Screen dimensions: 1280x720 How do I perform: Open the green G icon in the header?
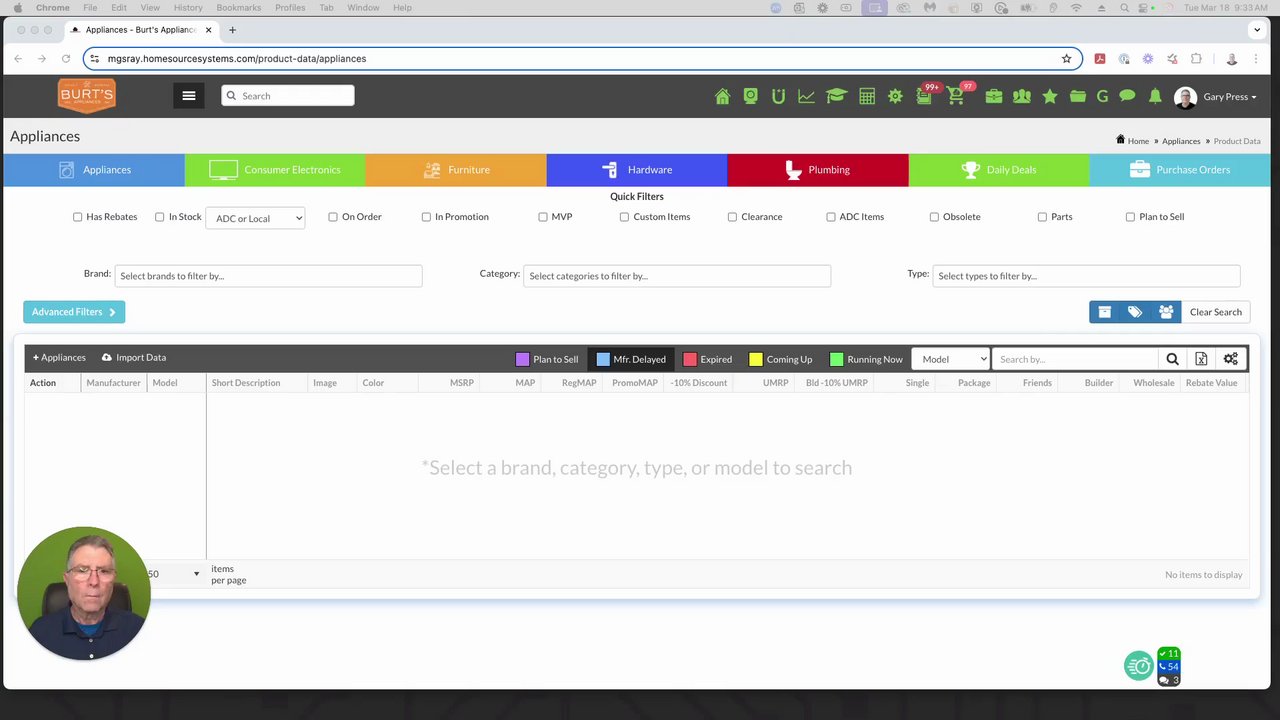click(1102, 96)
